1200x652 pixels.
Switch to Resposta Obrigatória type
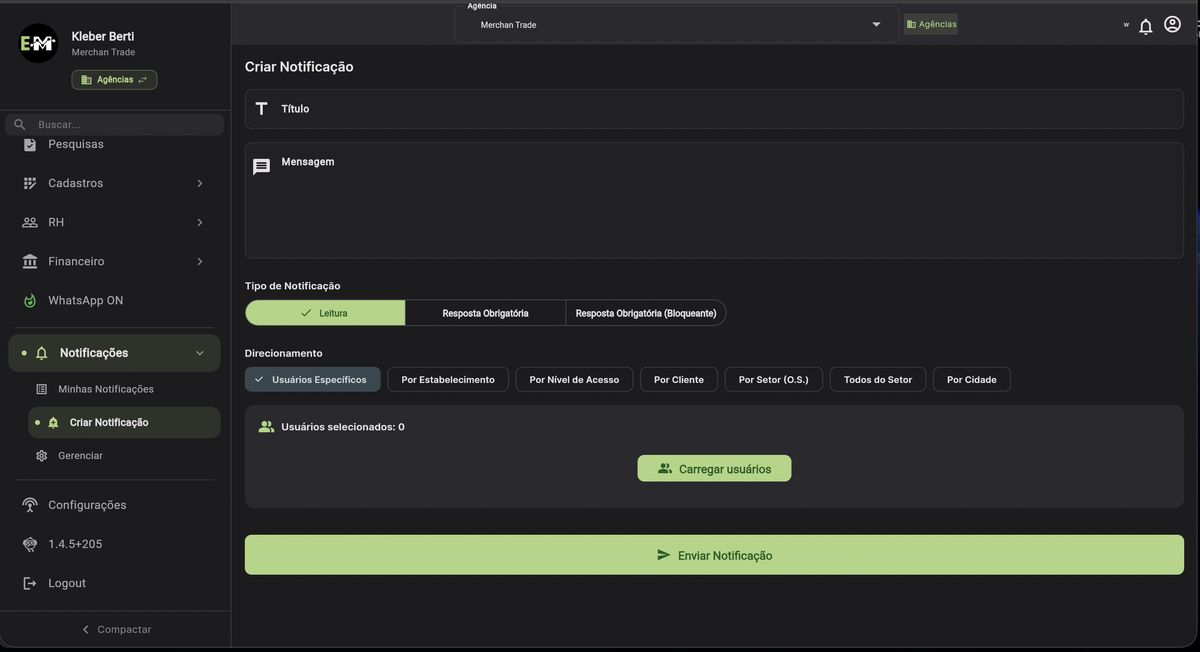tap(485, 312)
